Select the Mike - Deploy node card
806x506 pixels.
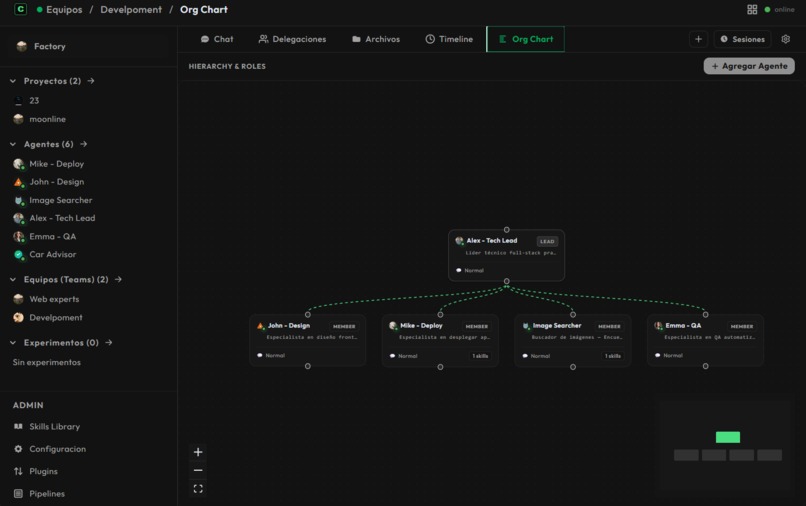[440, 340]
